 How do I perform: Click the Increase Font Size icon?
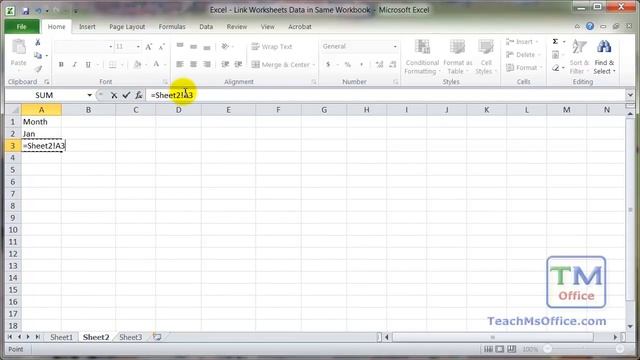pyautogui.click(x=149, y=47)
